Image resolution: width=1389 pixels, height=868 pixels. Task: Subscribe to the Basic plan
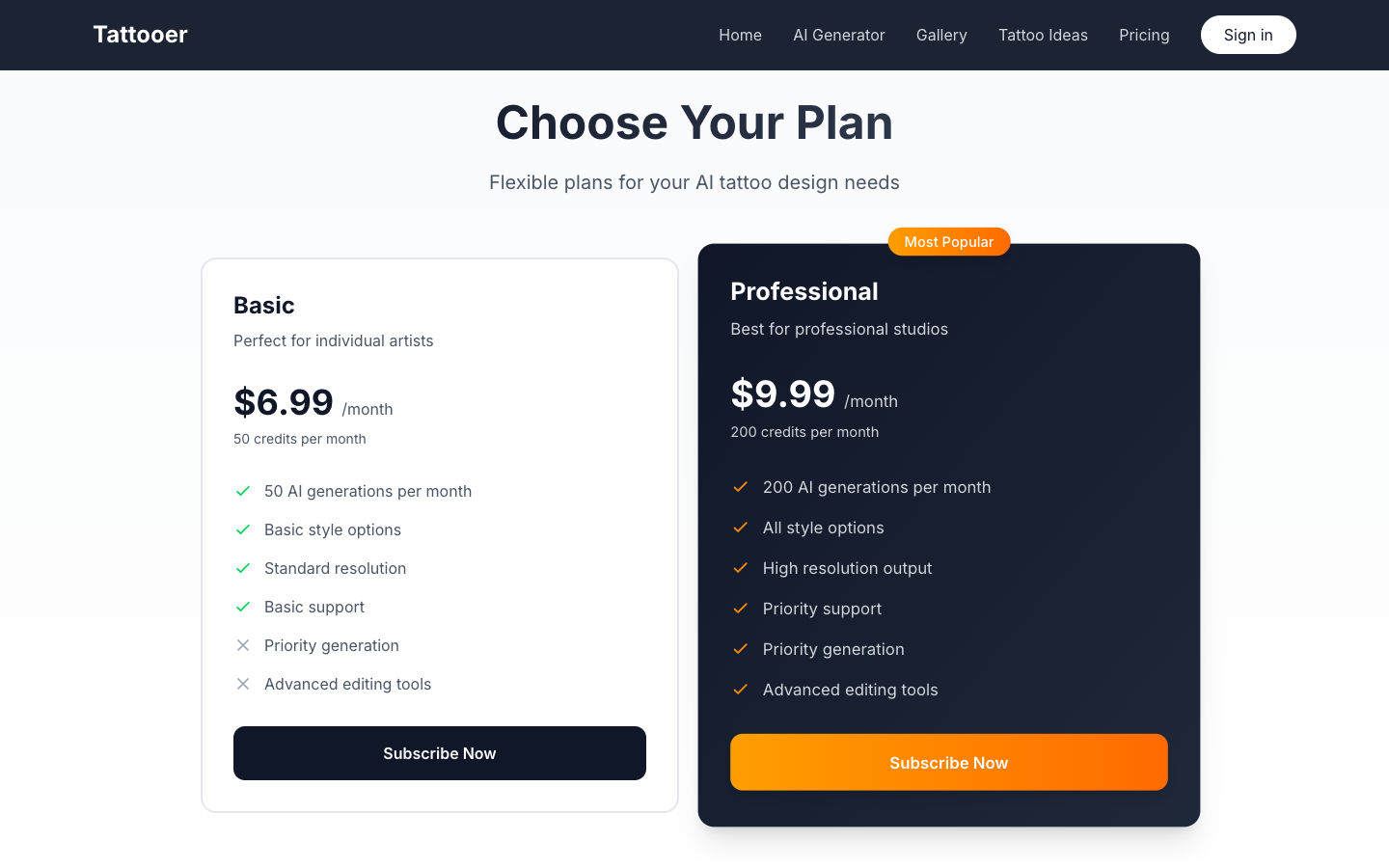[440, 753]
